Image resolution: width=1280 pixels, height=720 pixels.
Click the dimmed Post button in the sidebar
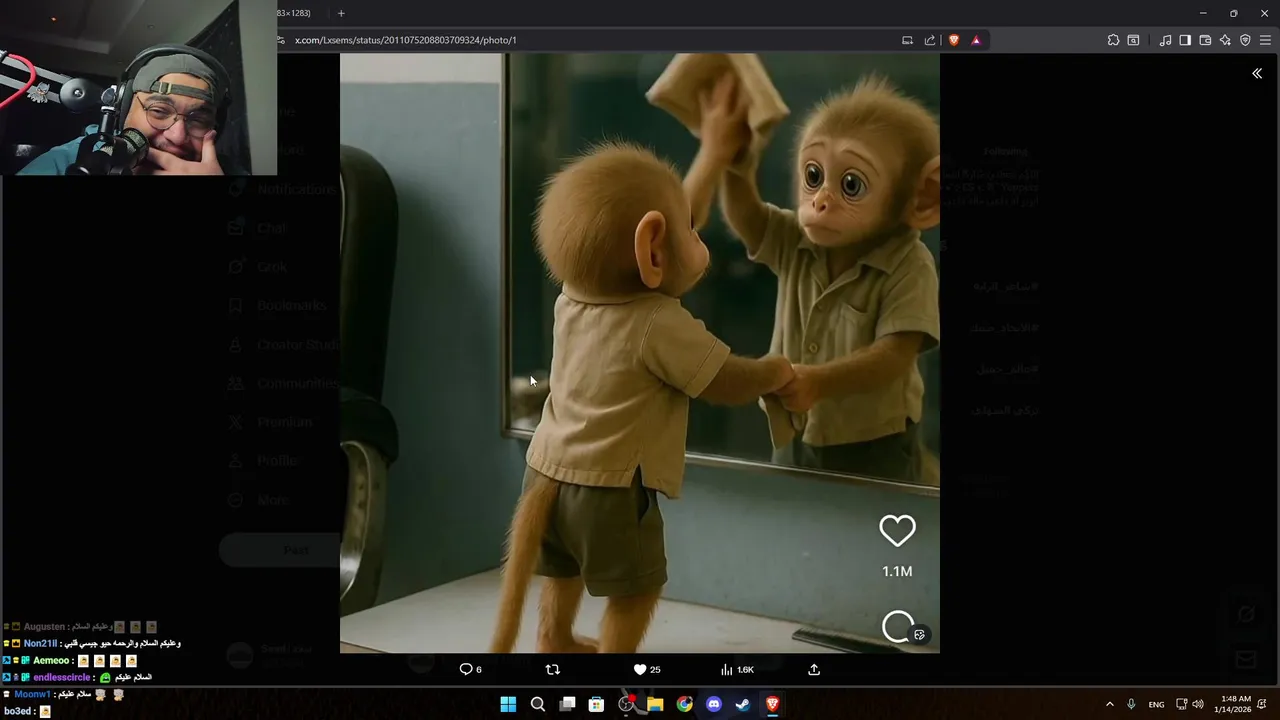click(x=280, y=549)
